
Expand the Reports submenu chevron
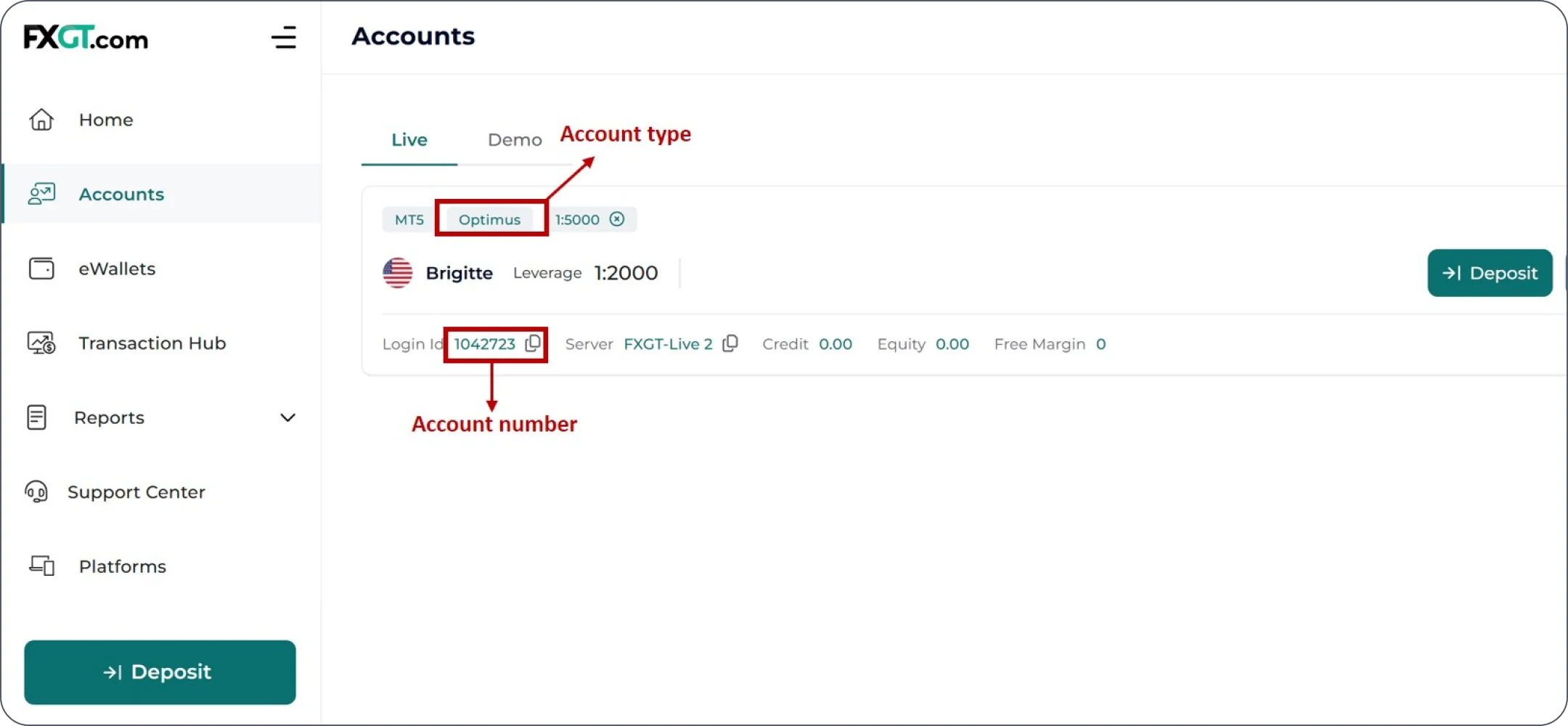pyautogui.click(x=287, y=417)
